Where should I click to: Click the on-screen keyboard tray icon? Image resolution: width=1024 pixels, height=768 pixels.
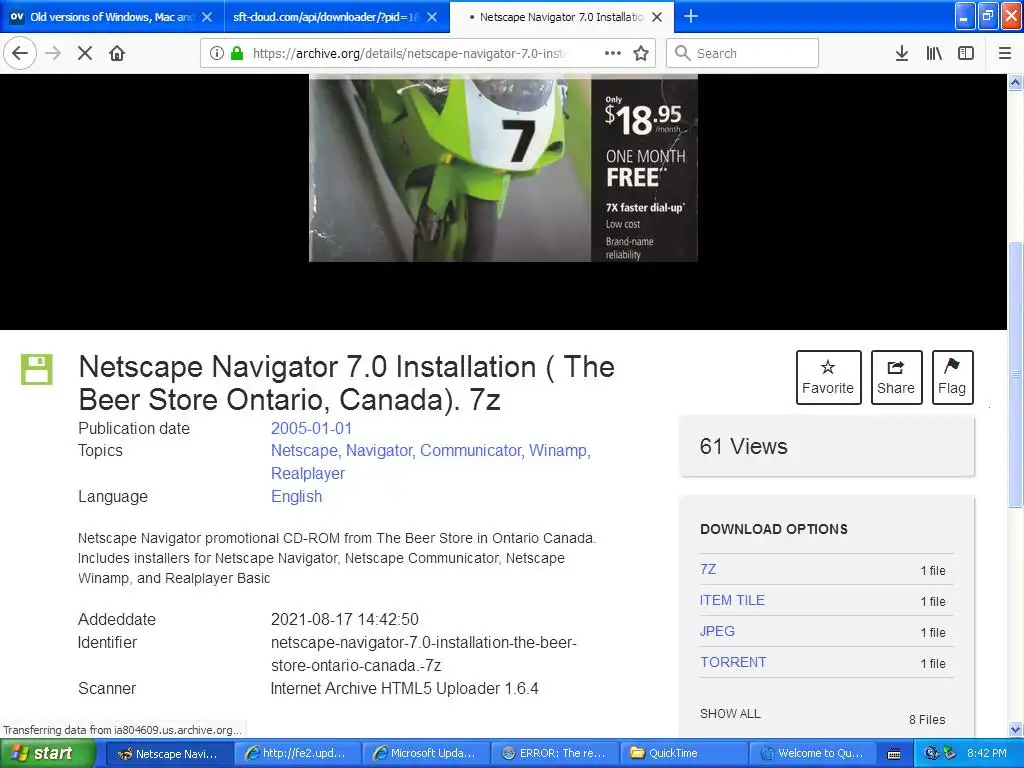[894, 754]
